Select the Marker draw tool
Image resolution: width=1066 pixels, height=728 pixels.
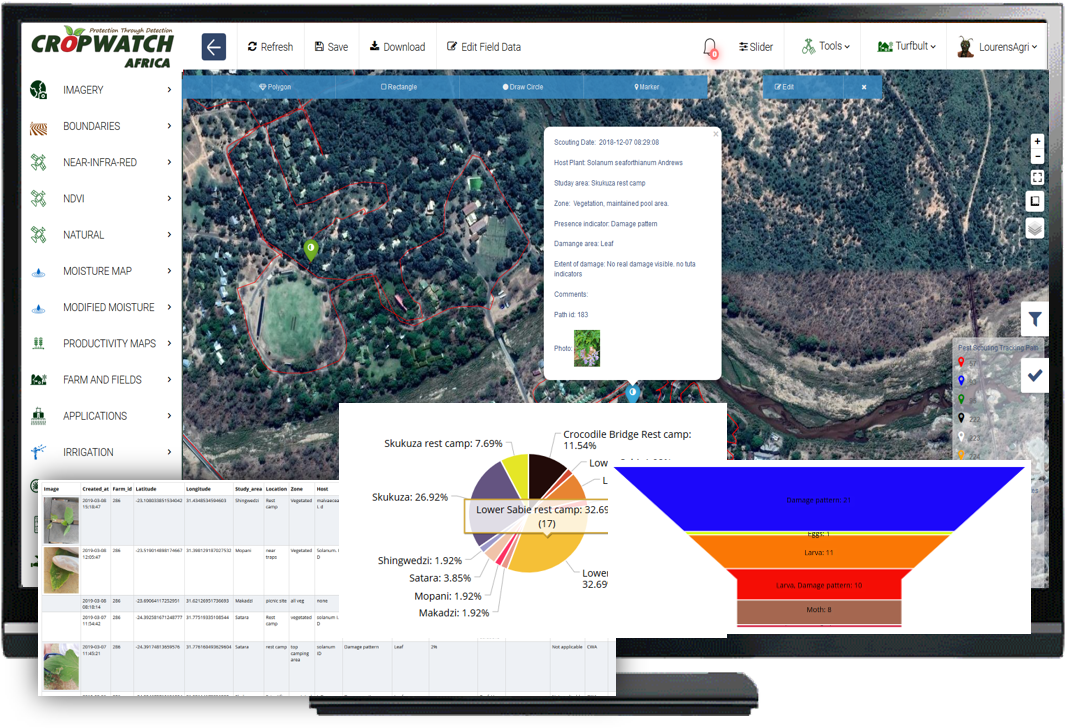coord(647,87)
